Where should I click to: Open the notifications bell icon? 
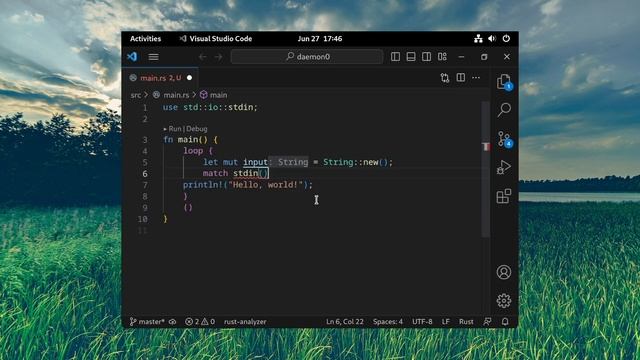pyautogui.click(x=505, y=322)
